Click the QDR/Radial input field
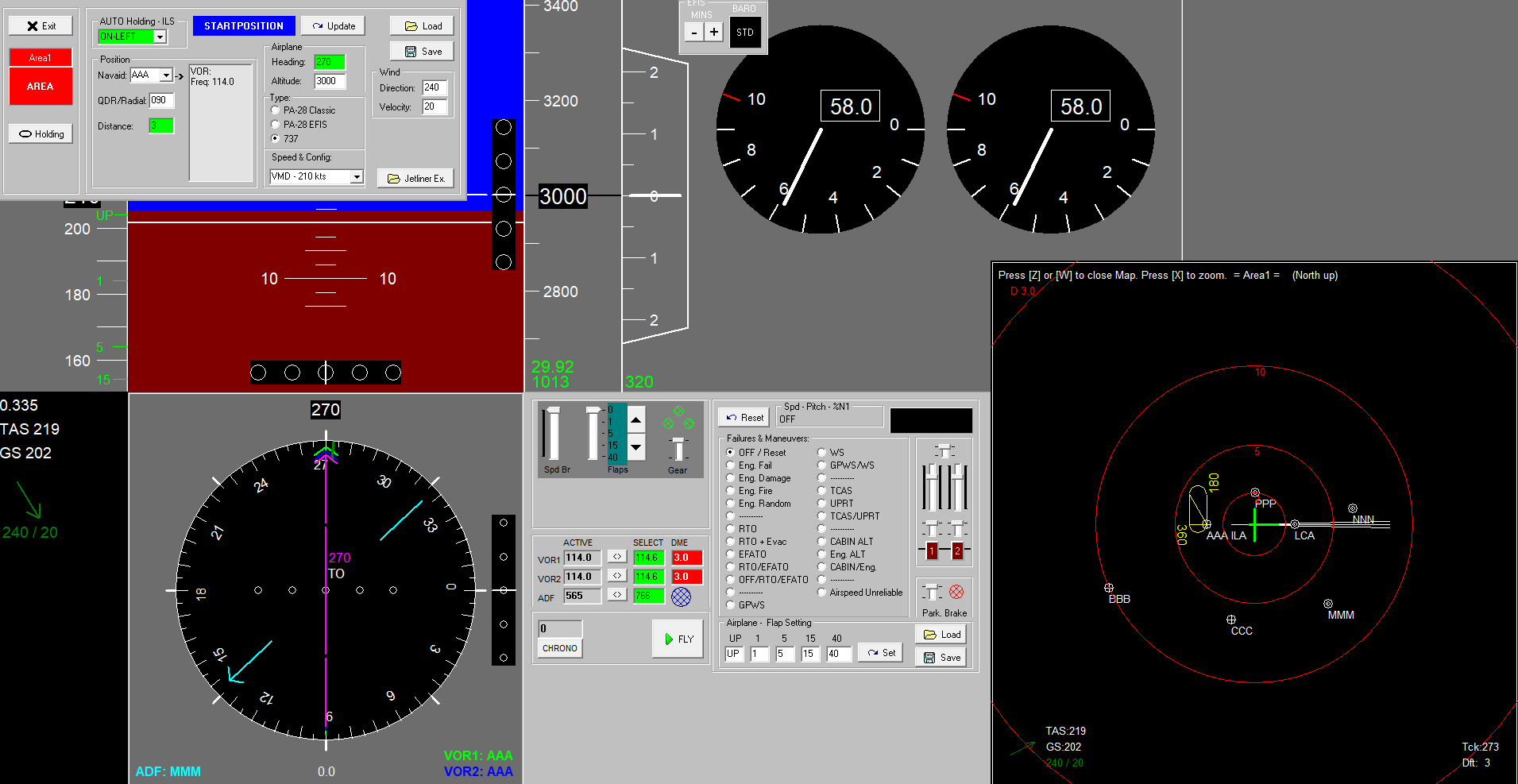The height and width of the screenshot is (784, 1518). [161, 101]
